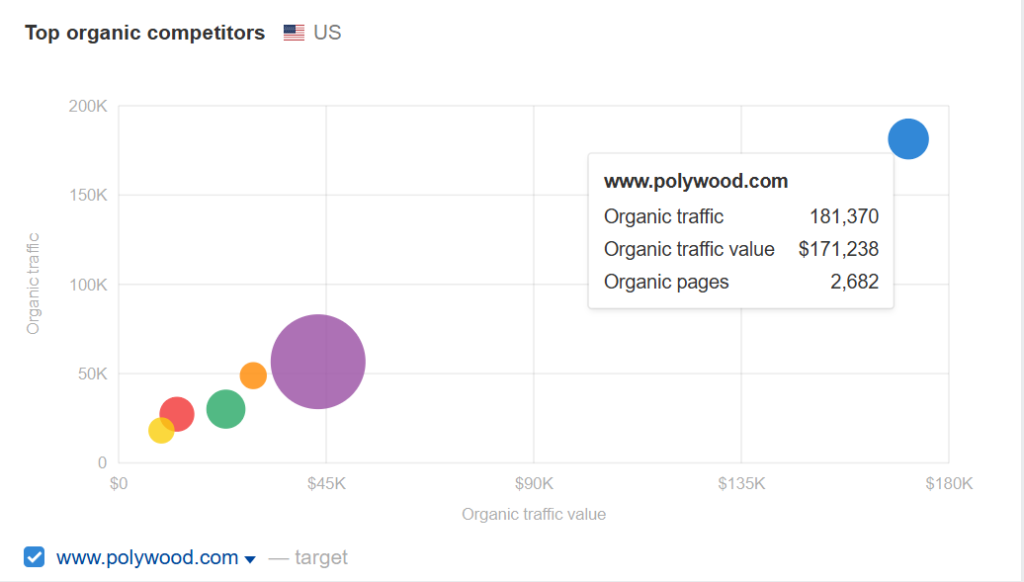Click the Organic pages label in tooltip
The height and width of the screenshot is (582, 1024).
[666, 282]
